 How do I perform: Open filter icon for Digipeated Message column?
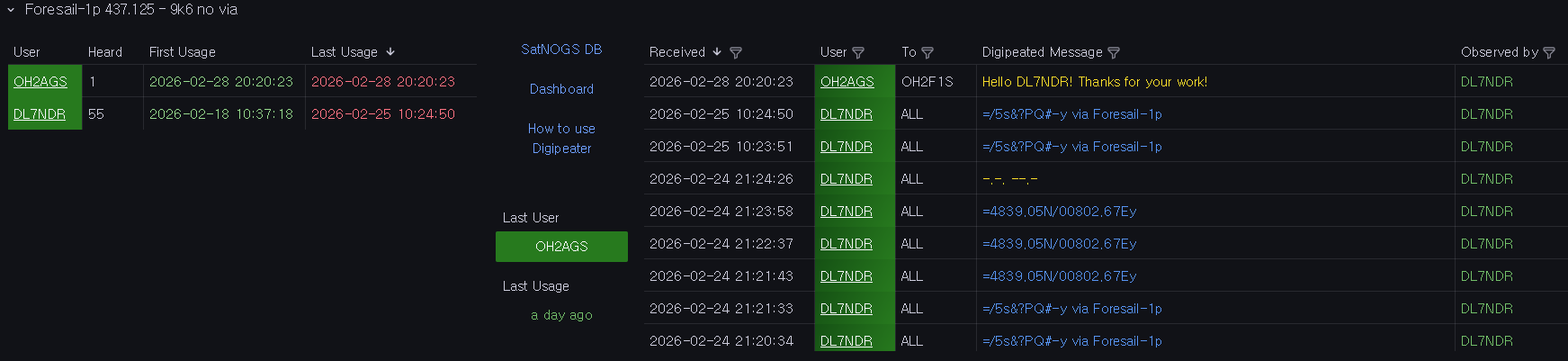(1114, 53)
